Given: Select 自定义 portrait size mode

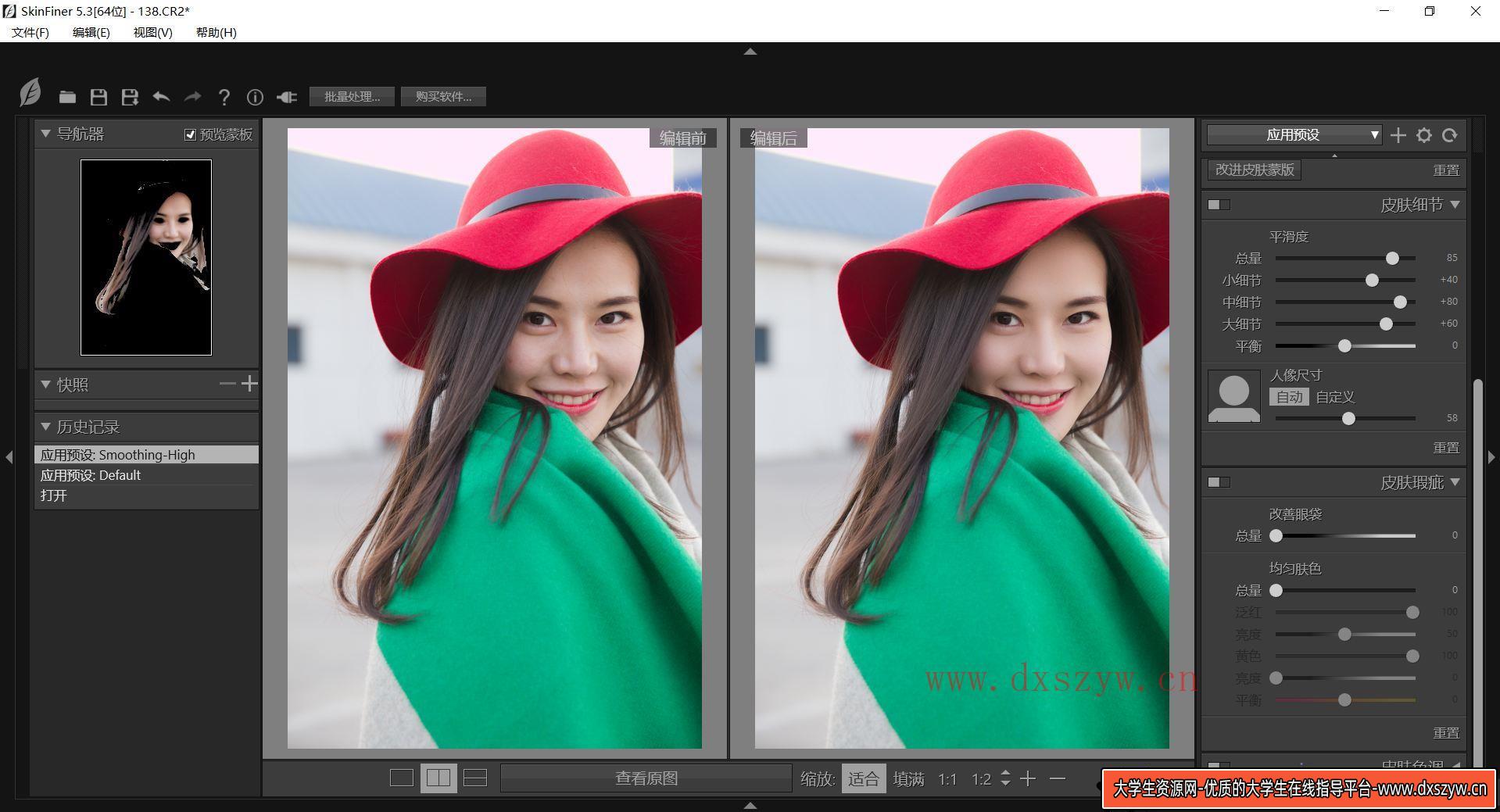Looking at the screenshot, I should (x=1335, y=397).
